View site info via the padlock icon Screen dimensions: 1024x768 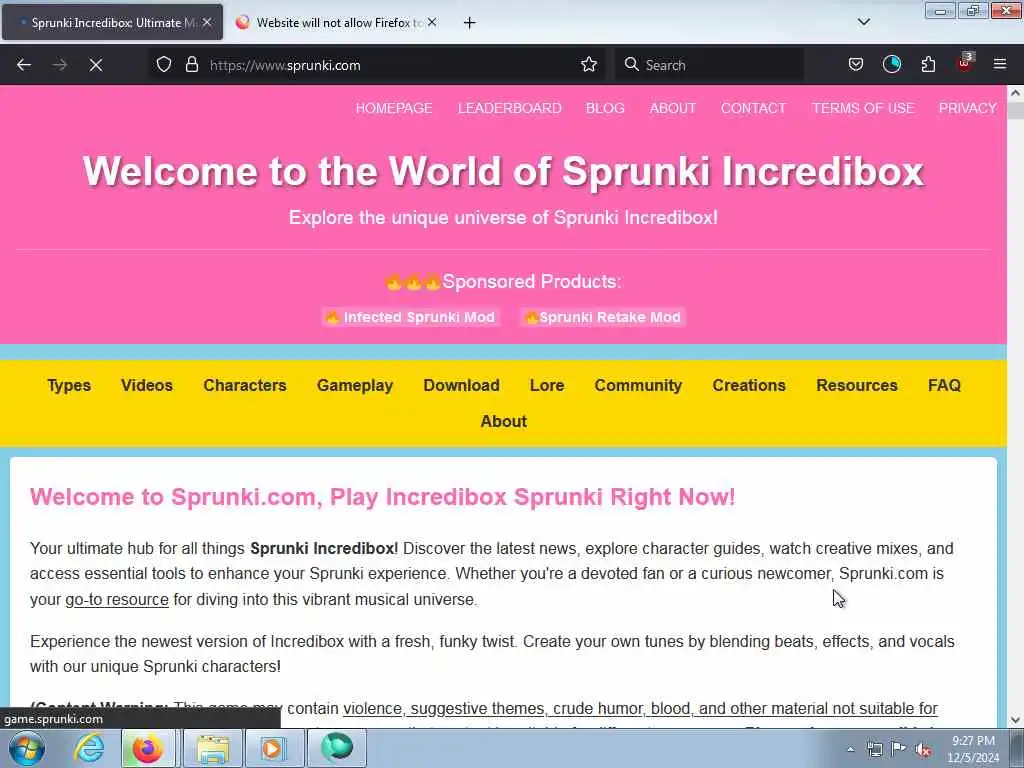[x=191, y=65]
